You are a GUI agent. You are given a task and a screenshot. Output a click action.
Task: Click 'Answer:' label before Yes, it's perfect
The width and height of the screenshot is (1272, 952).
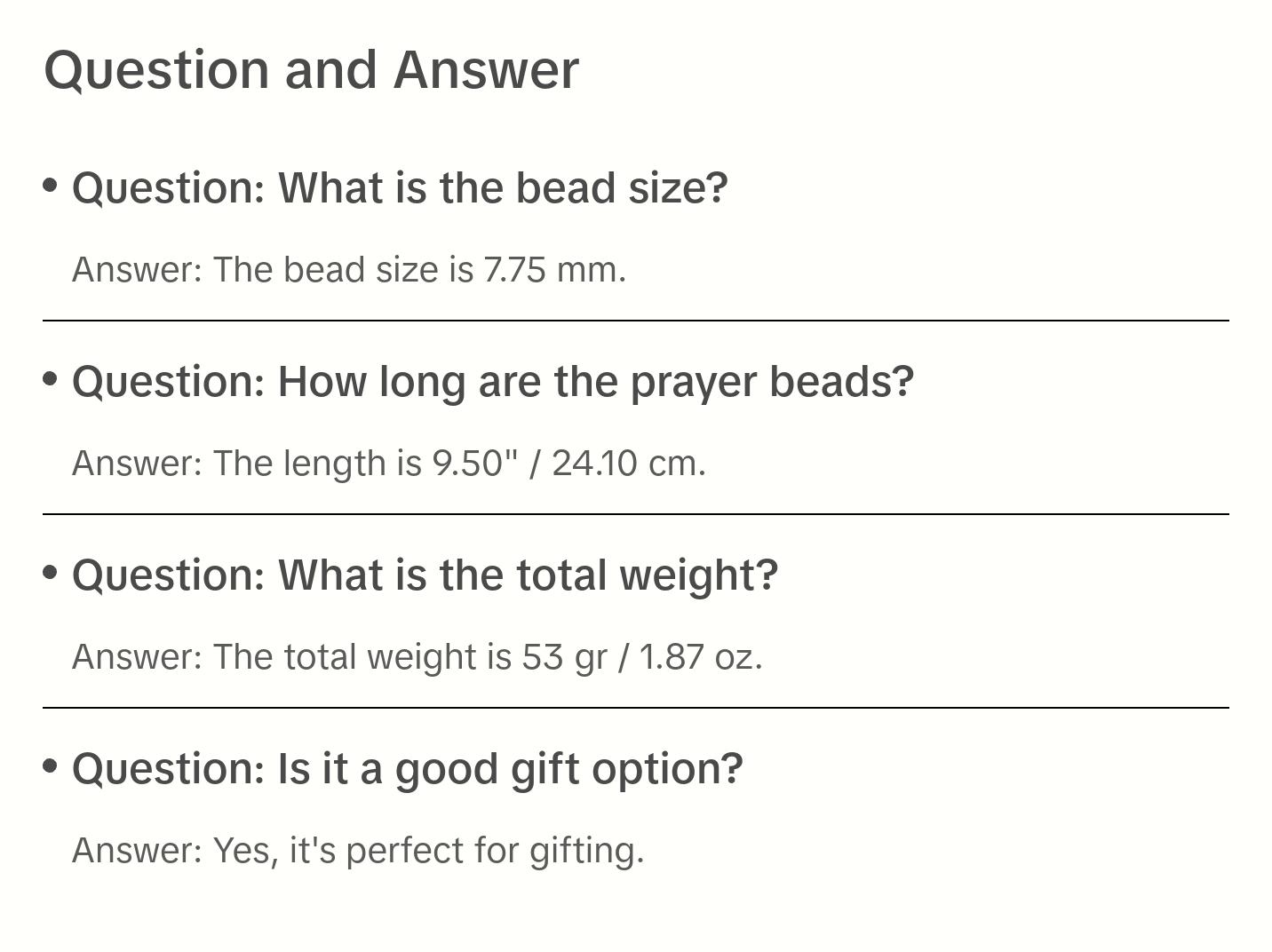138,851
